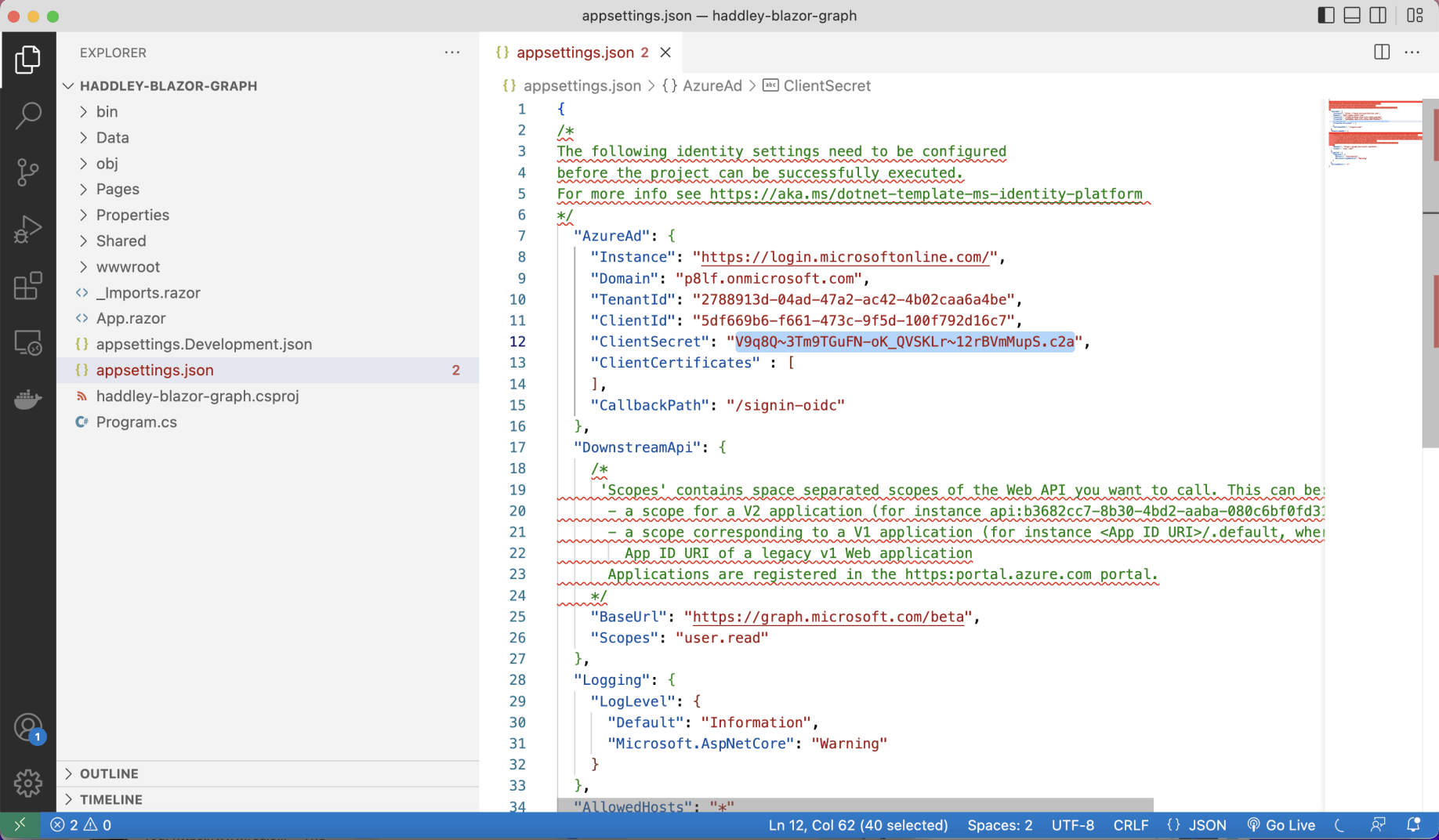The height and width of the screenshot is (840, 1439).
Task: Open the Source Control view
Action: [28, 172]
